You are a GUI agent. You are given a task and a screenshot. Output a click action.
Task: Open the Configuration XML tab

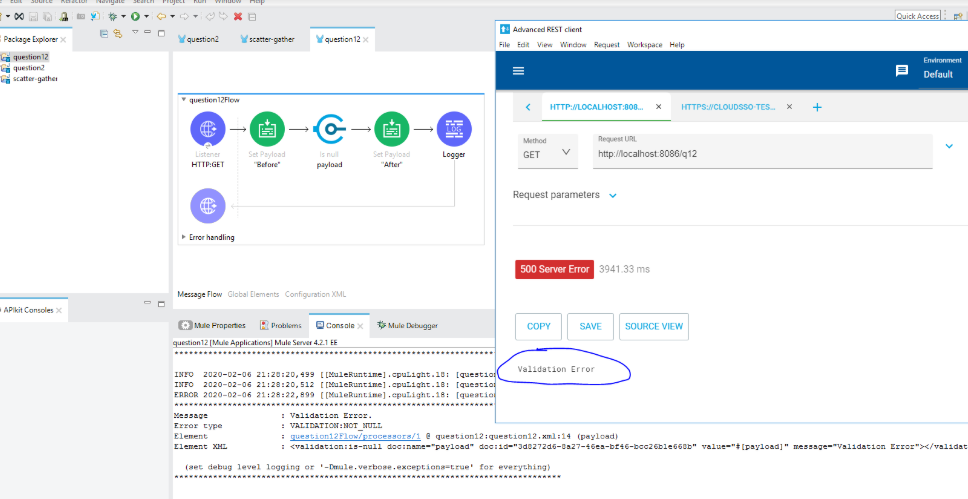[x=315, y=294]
